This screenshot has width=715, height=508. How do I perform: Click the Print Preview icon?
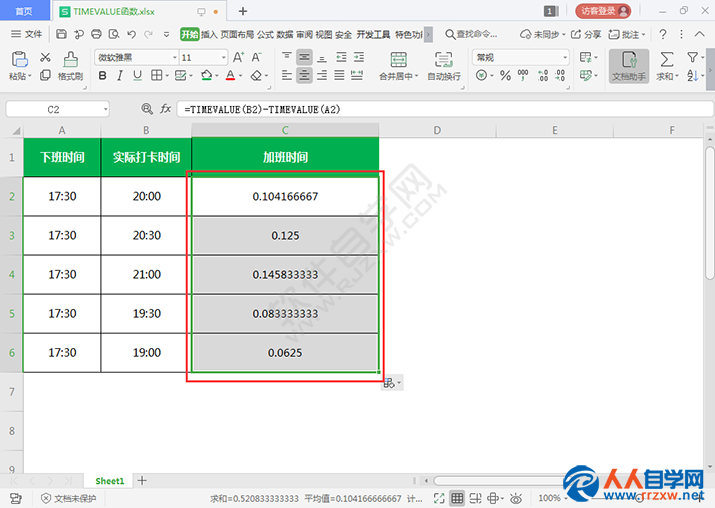pyautogui.click(x=114, y=34)
